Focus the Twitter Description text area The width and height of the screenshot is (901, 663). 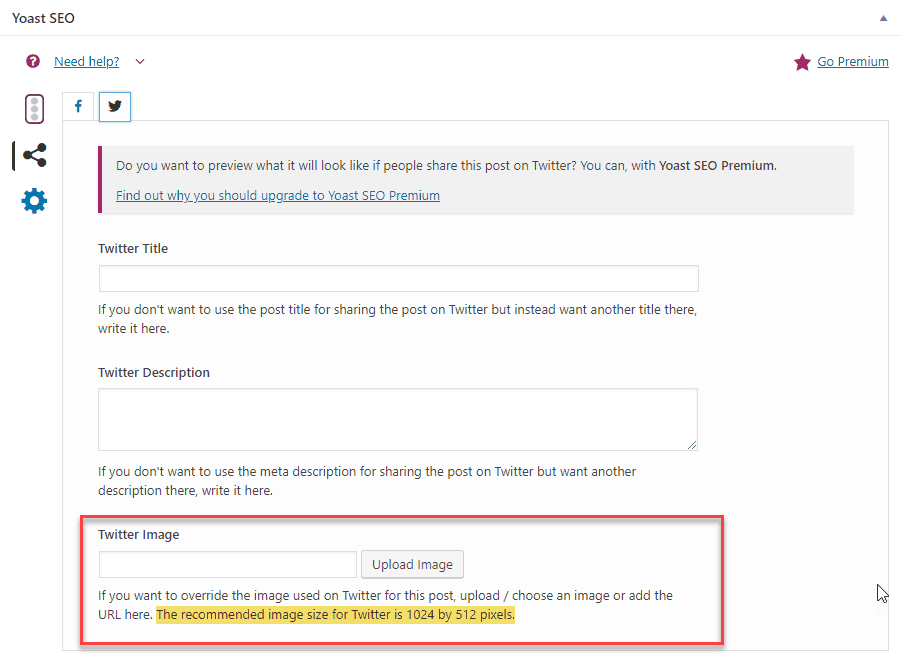pos(398,419)
